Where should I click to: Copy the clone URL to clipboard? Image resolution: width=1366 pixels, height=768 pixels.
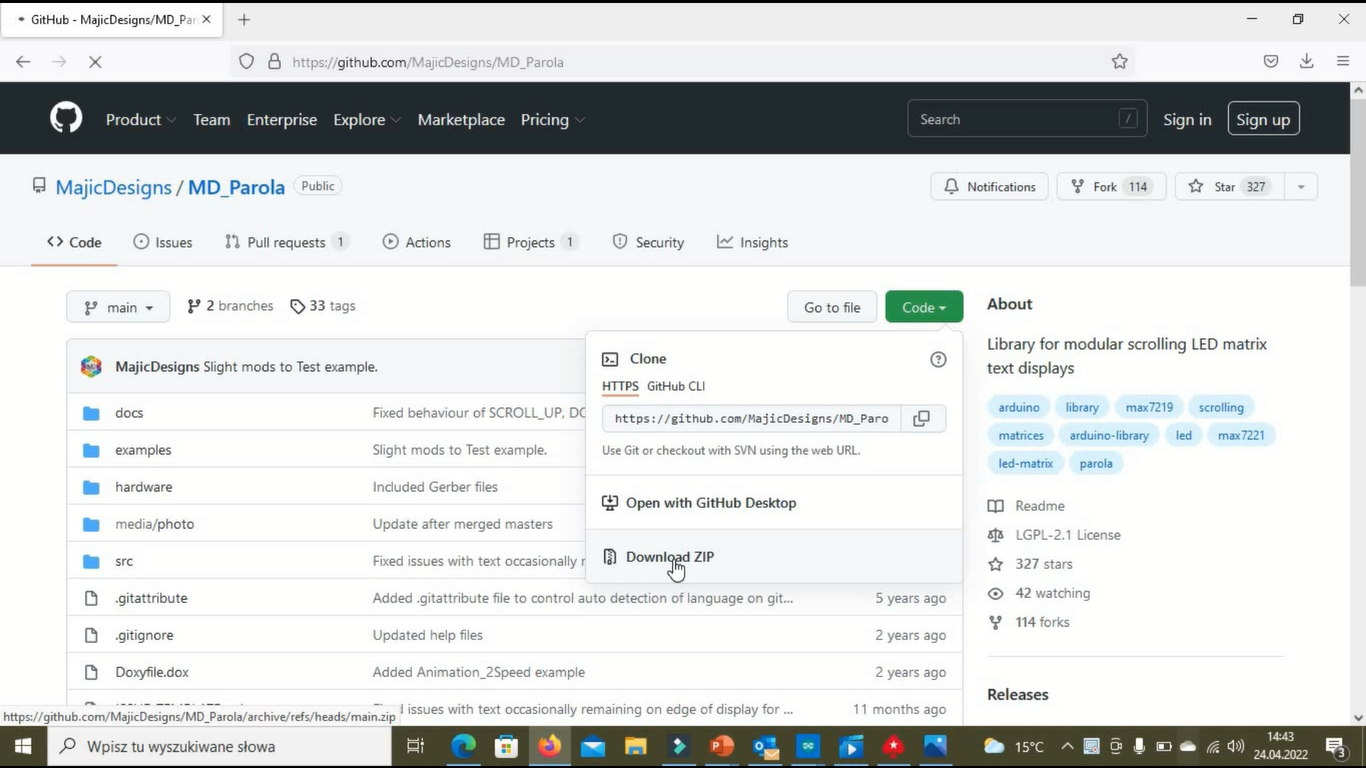coord(922,418)
